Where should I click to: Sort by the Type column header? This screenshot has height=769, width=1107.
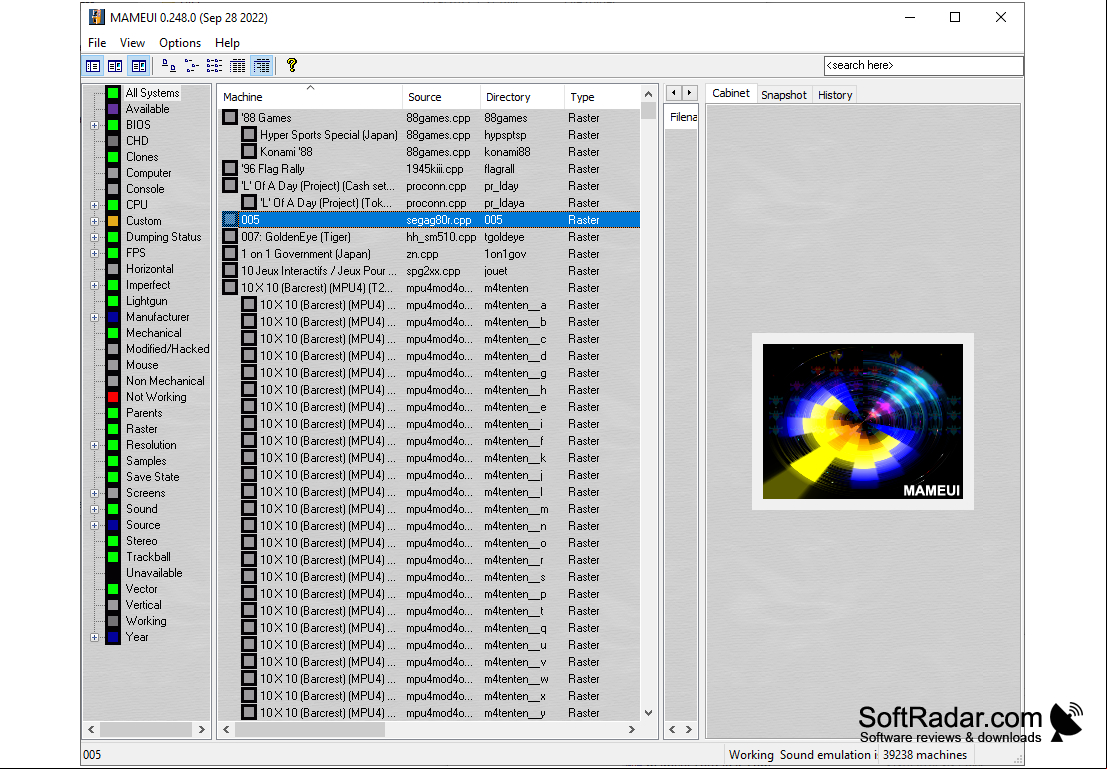[x=602, y=97]
